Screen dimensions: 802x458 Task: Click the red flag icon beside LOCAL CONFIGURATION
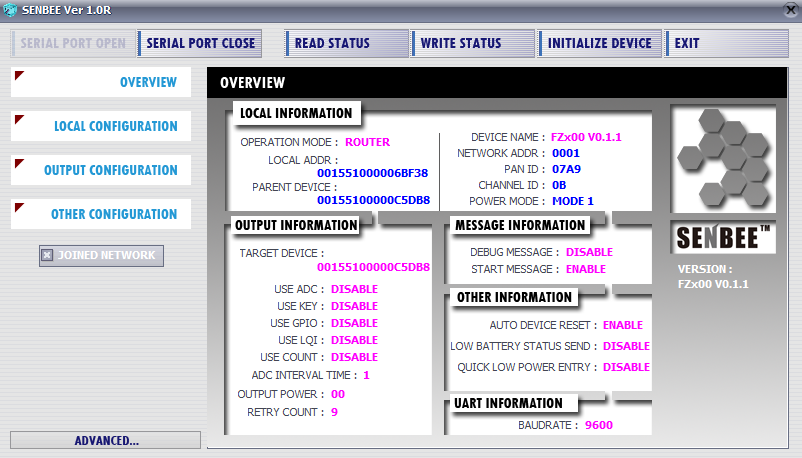click(x=19, y=119)
